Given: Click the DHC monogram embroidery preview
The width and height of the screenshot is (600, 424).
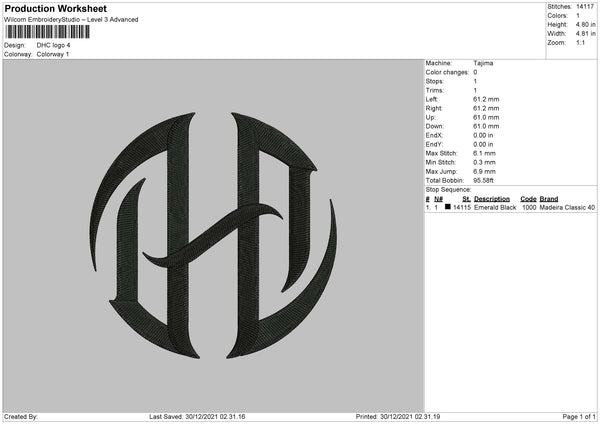Looking at the screenshot, I should point(214,235).
